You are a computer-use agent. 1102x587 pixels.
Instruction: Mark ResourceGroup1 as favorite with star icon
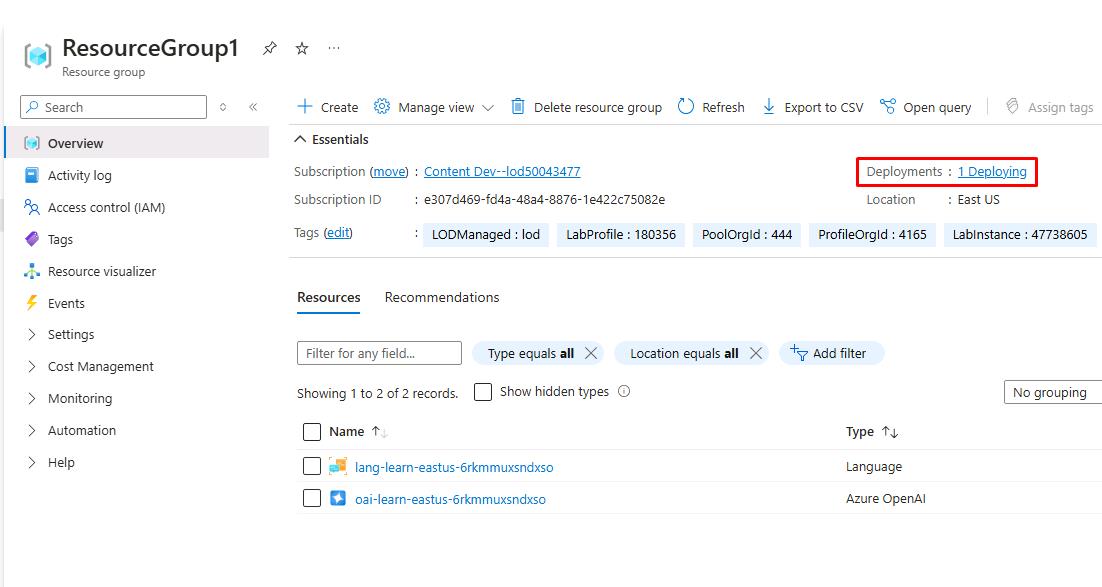point(302,49)
